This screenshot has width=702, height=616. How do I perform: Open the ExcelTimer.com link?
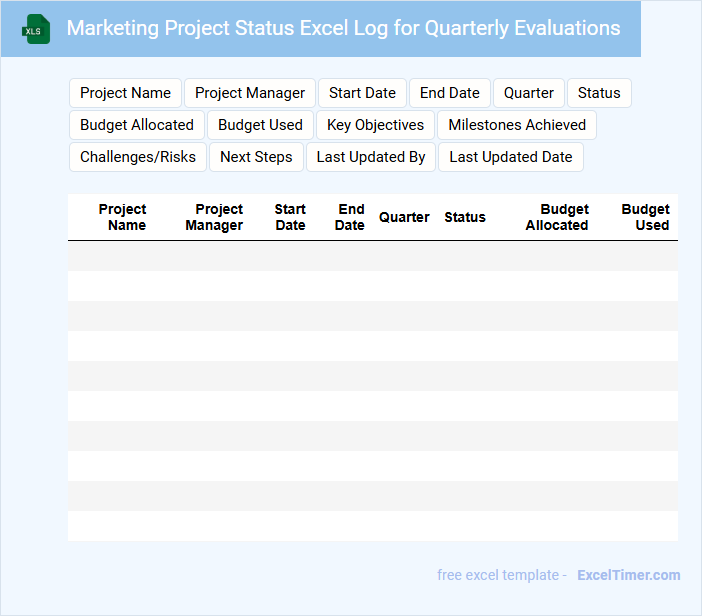[x=628, y=575]
